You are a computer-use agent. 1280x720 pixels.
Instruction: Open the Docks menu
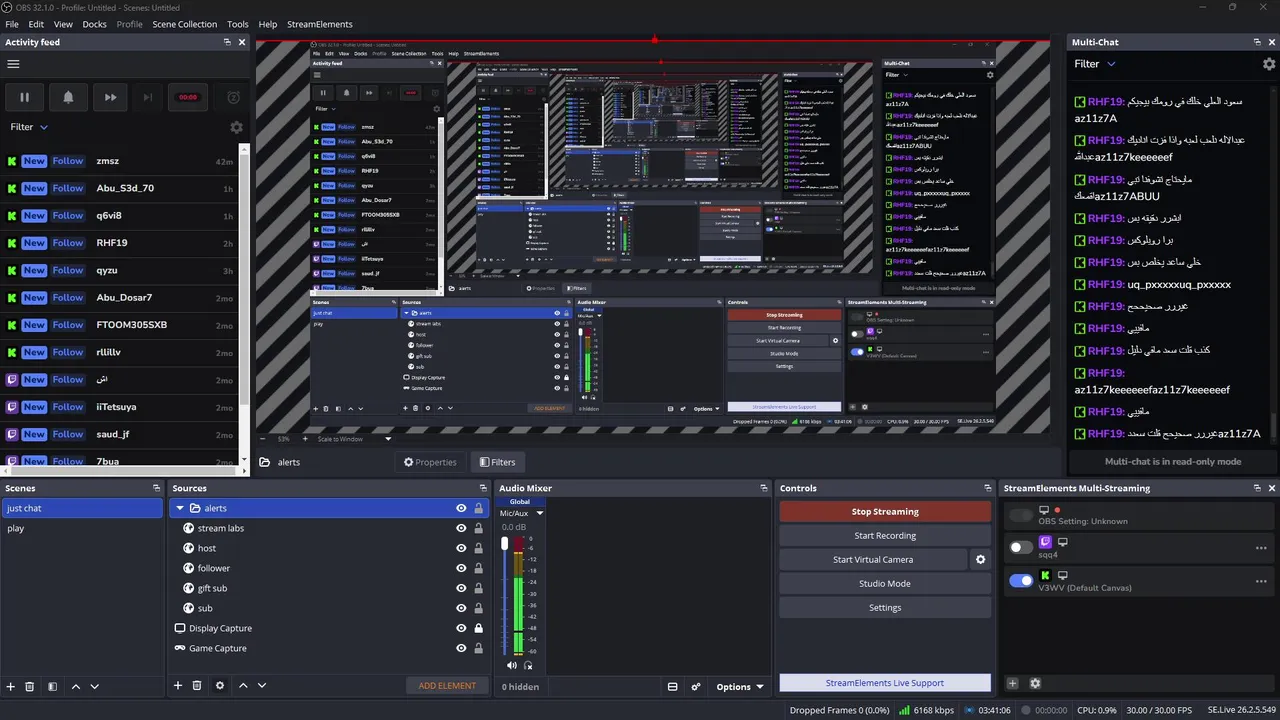point(94,24)
